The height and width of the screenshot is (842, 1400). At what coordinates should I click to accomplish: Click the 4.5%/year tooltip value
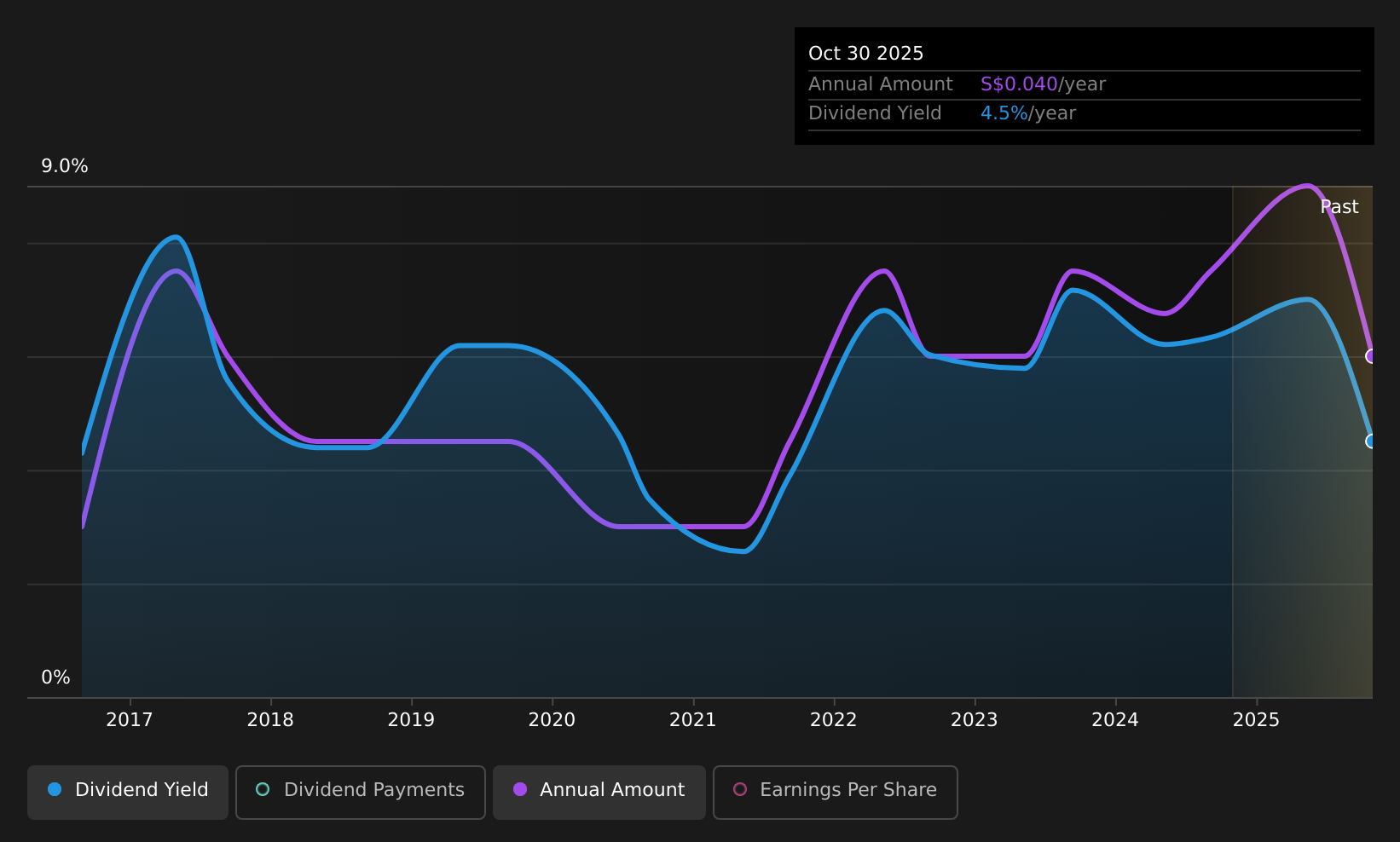1028,113
